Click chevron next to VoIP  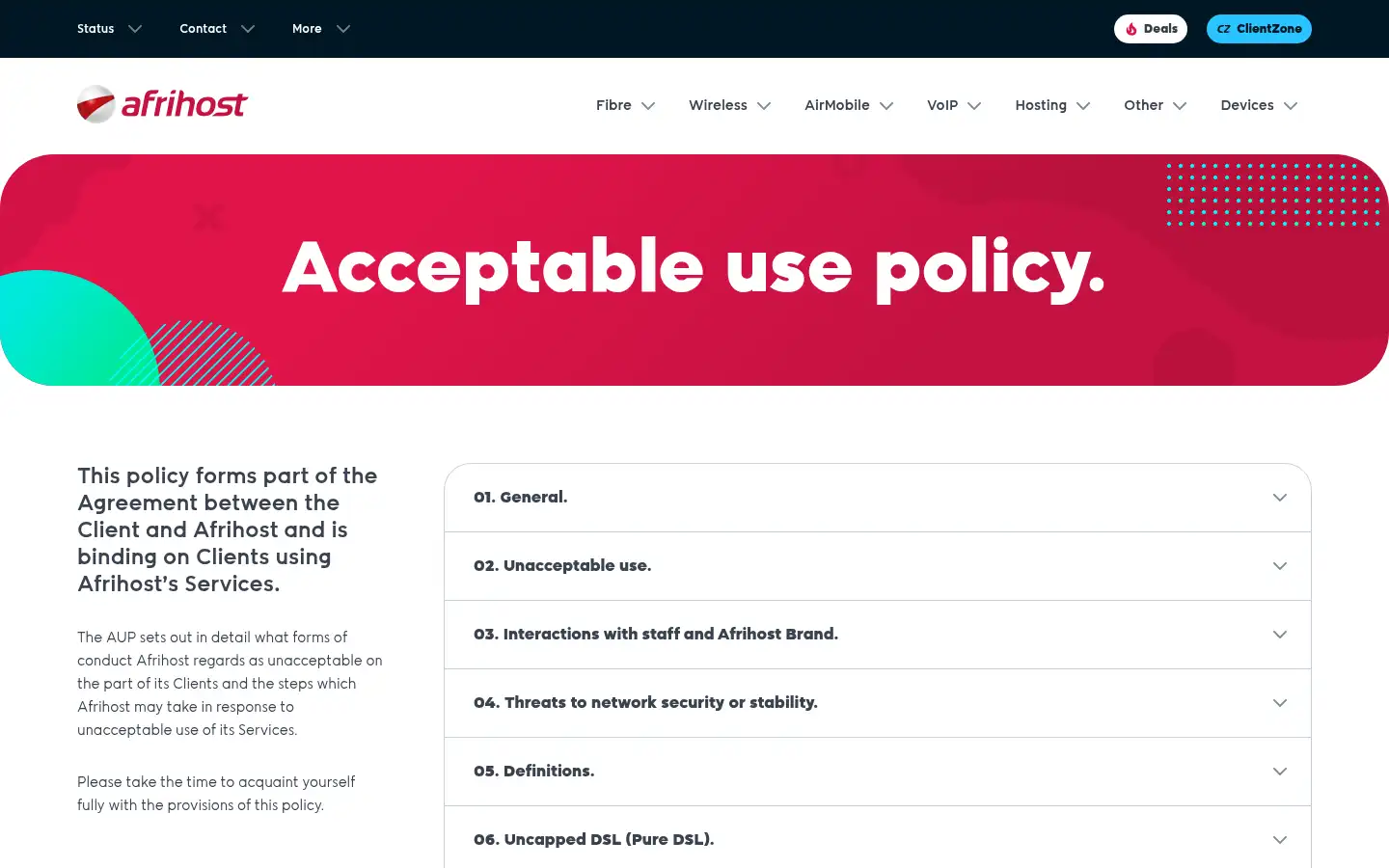(x=974, y=106)
